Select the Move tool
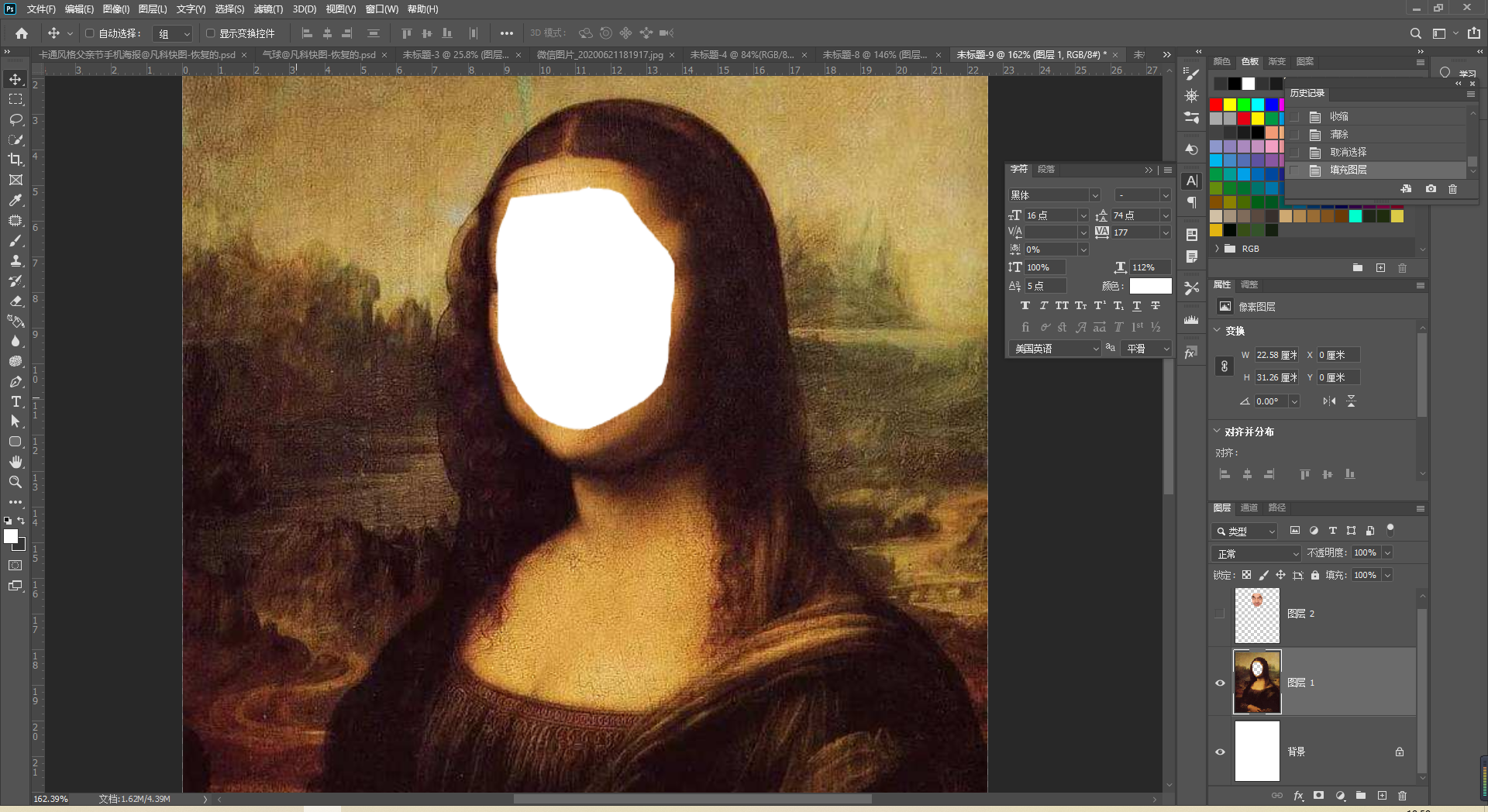 pos(15,79)
